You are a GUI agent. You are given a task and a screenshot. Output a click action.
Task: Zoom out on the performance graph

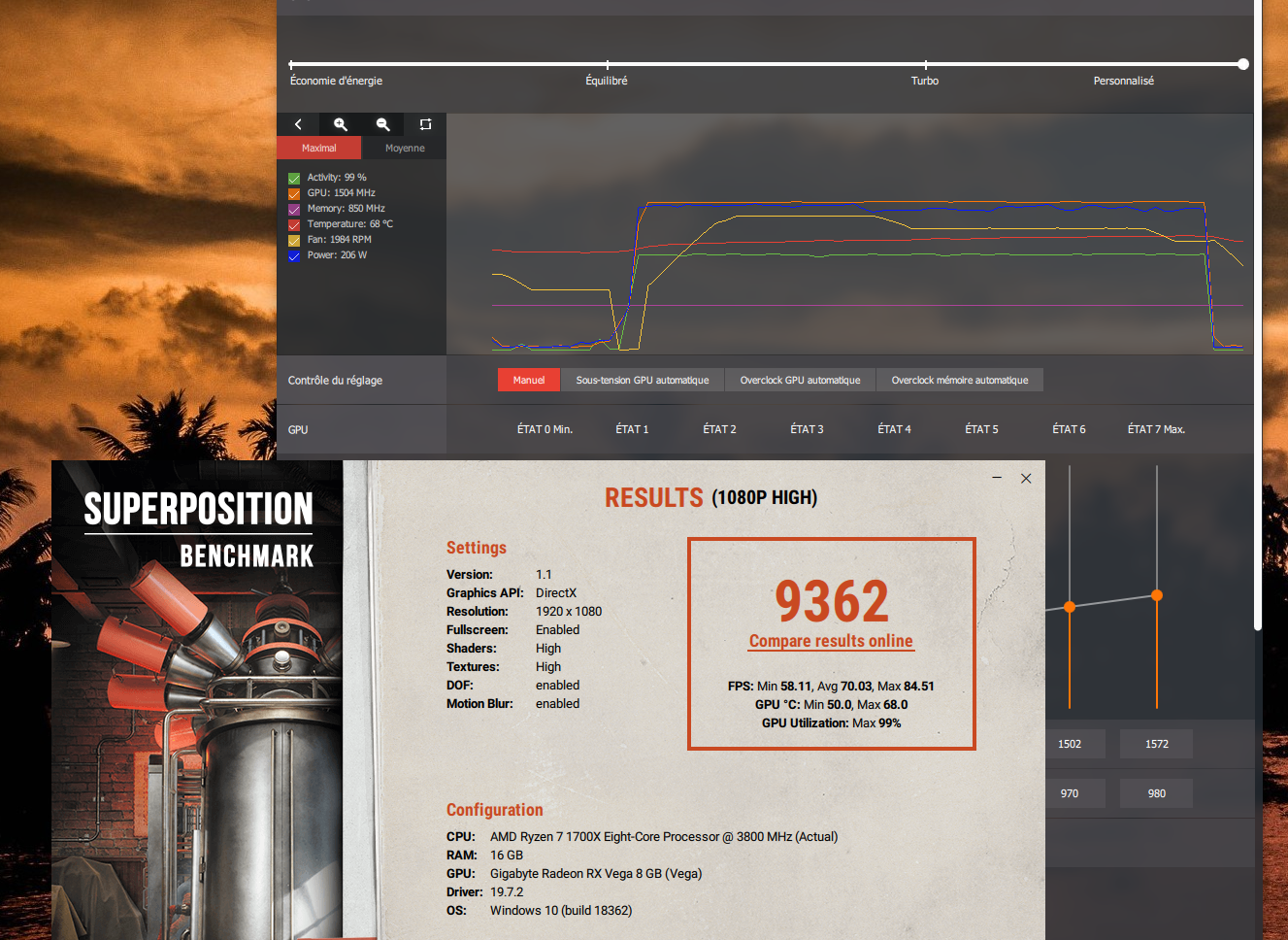pyautogui.click(x=382, y=124)
